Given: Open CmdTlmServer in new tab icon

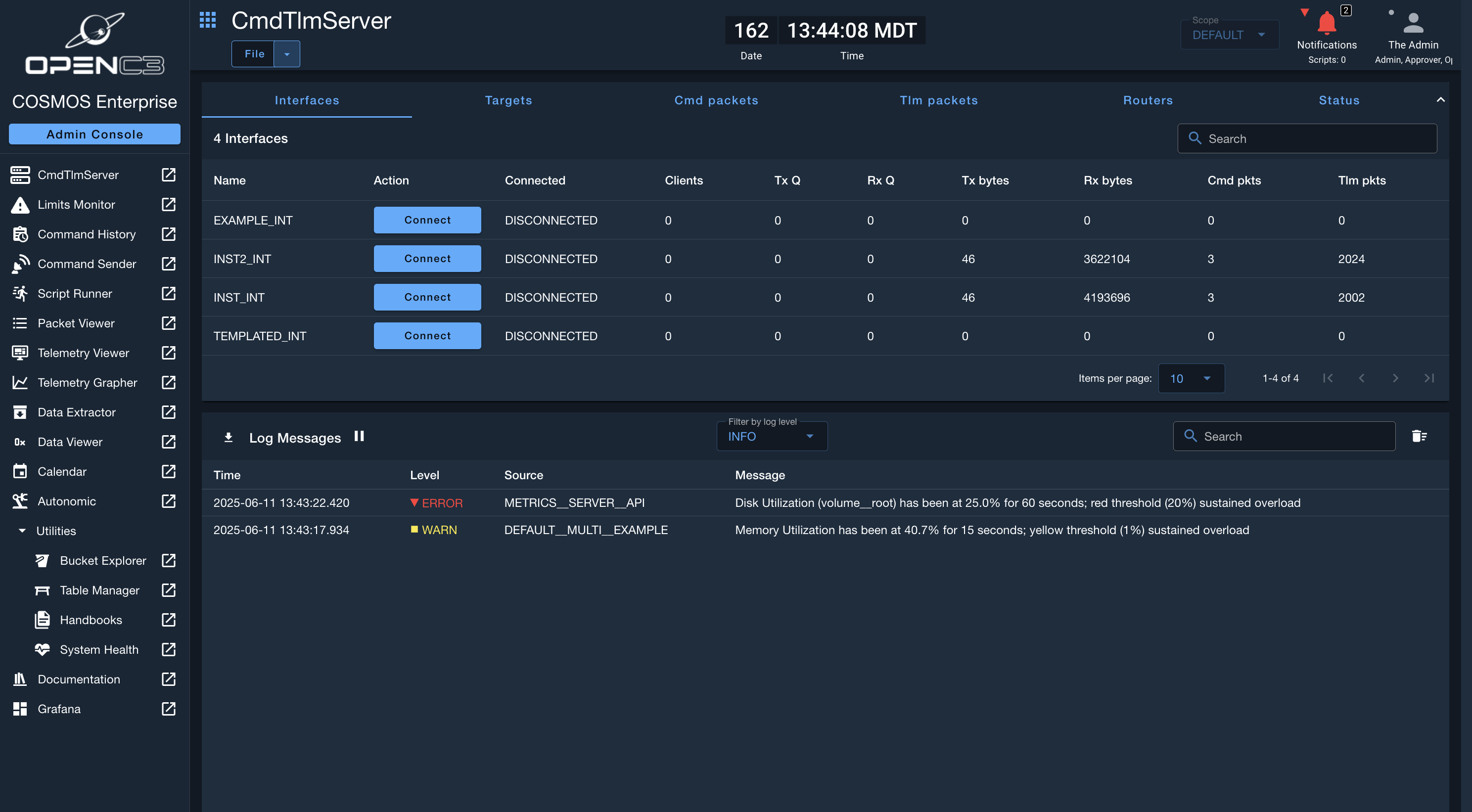Looking at the screenshot, I should [x=169, y=175].
